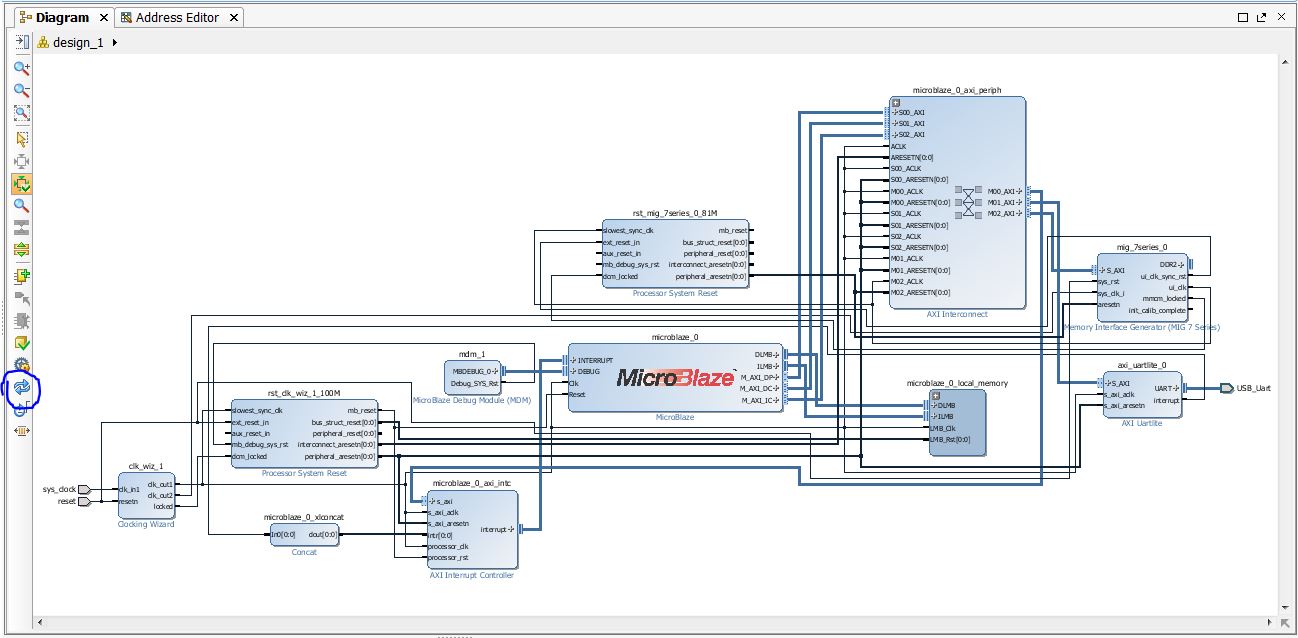This screenshot has height=638, width=1298.
Task: Click the Memory Interface Generator label
Action: click(x=1141, y=327)
